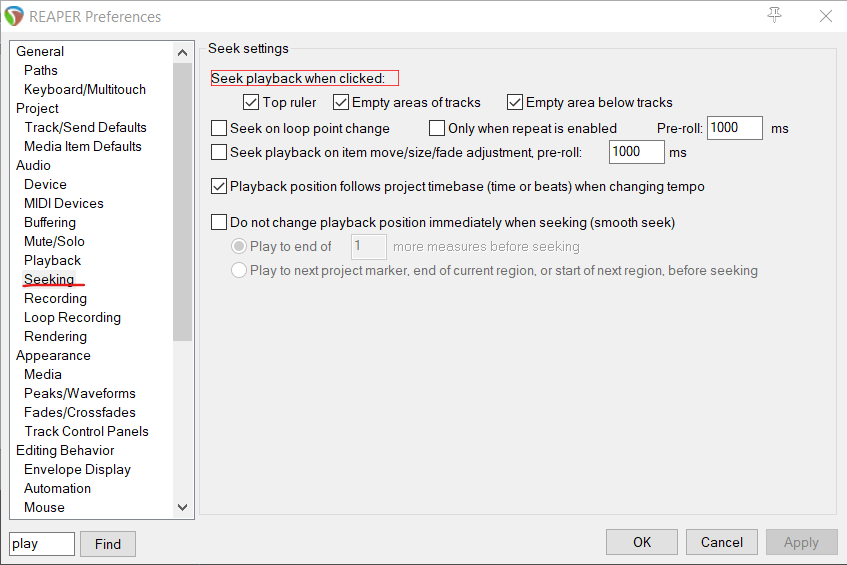Open the Playback settings page

coord(52,260)
